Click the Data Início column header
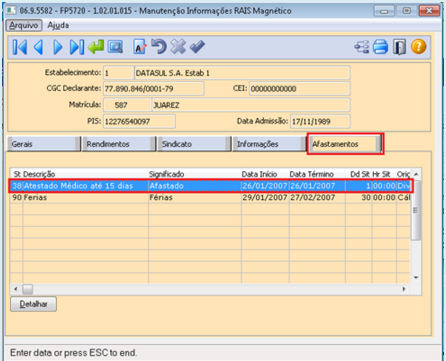 [x=265, y=174]
